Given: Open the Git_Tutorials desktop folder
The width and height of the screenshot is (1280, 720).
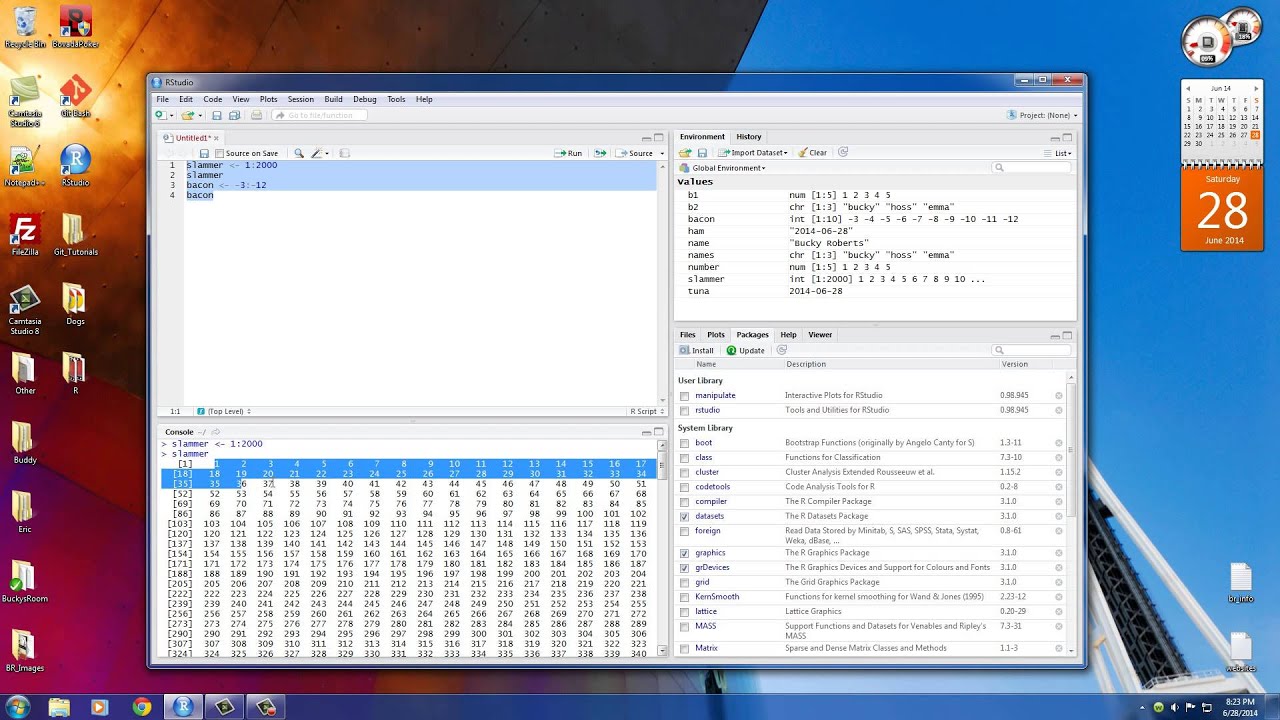Looking at the screenshot, I should pyautogui.click(x=75, y=236).
